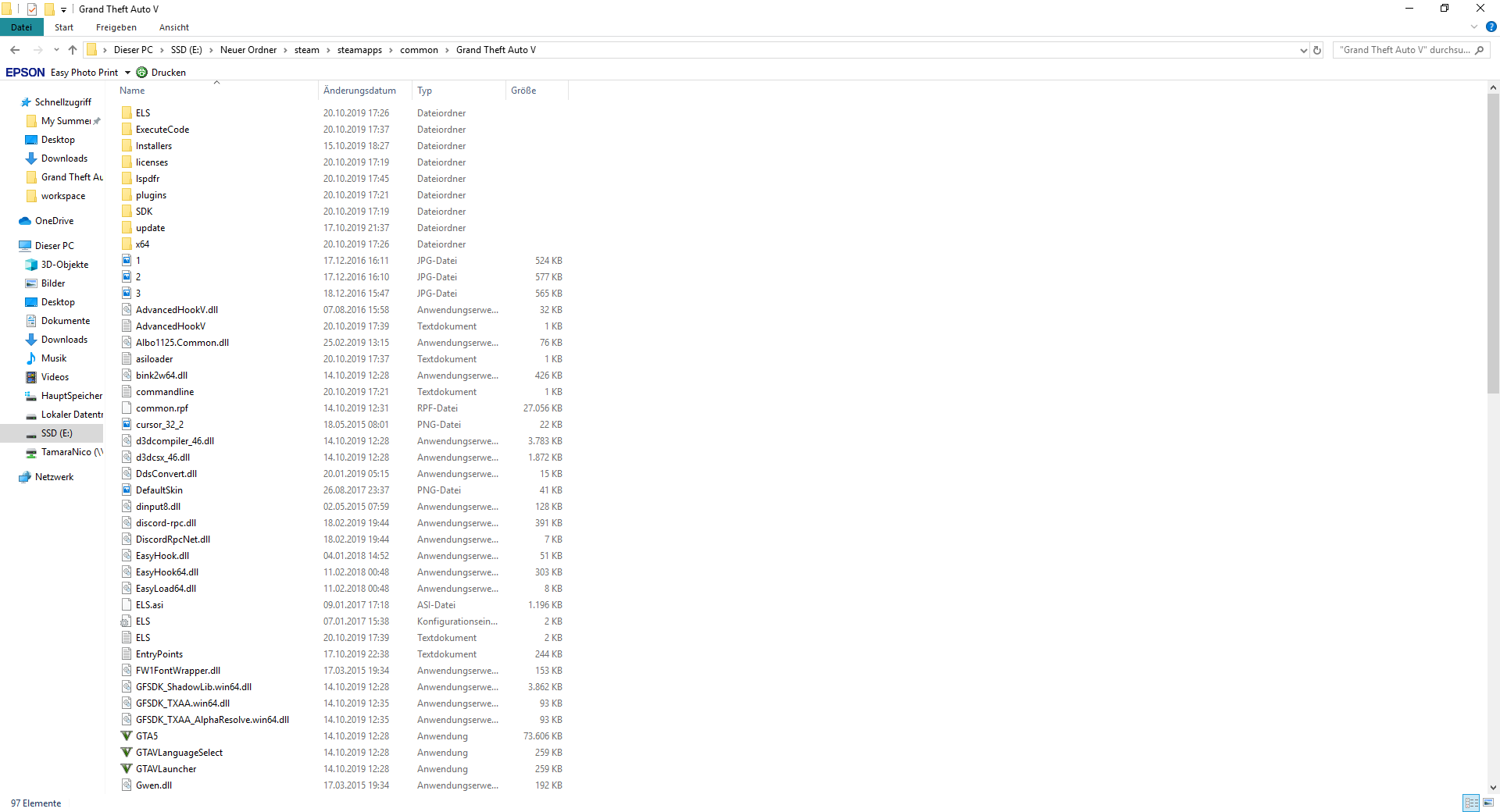
Task: Expand breadcrumb chevron after common
Action: 447,50
